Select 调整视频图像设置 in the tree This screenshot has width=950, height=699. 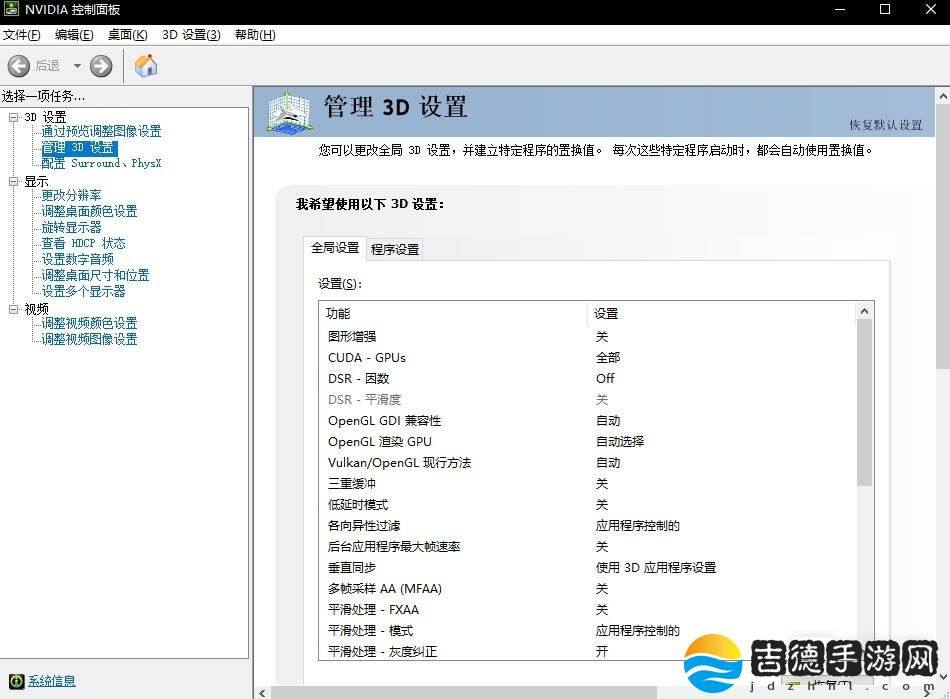[89, 339]
